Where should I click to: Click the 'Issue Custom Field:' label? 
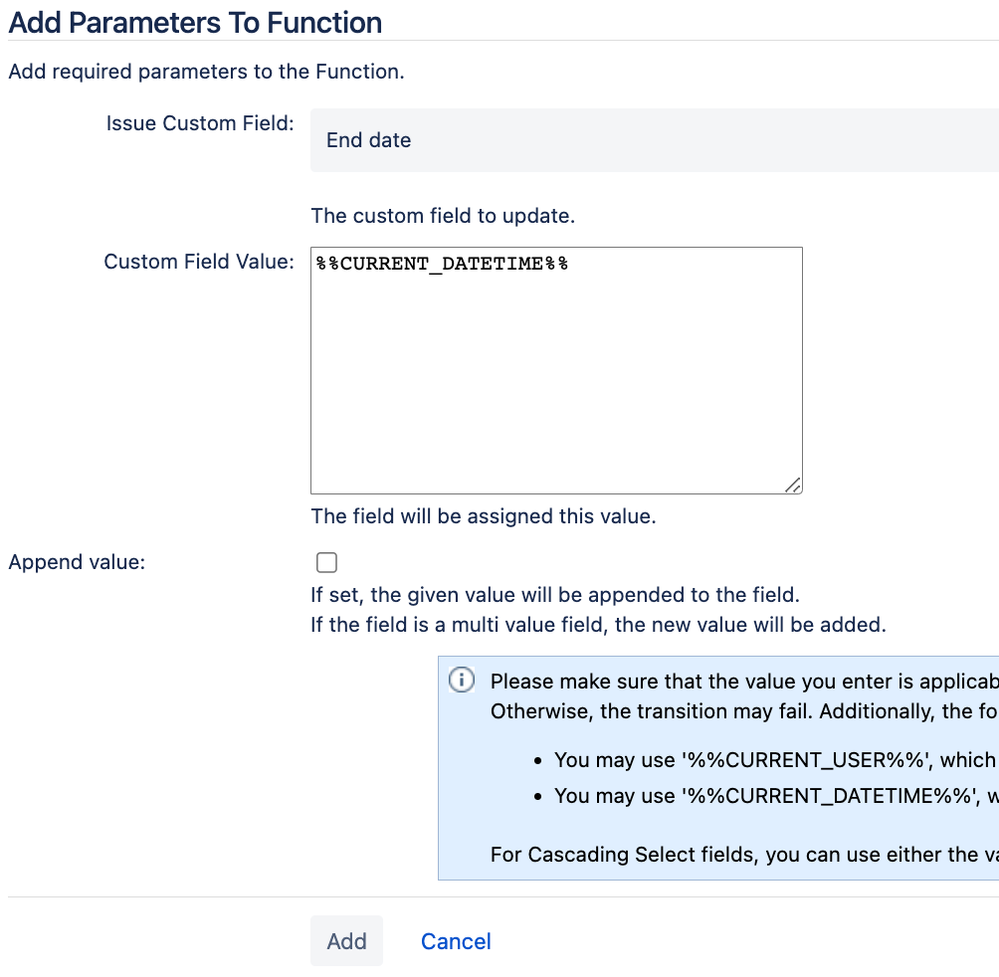pos(200,123)
